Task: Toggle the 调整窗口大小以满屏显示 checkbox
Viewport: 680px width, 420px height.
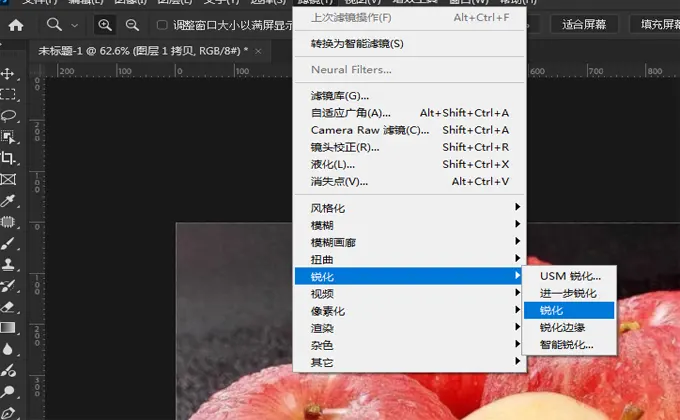Action: (163, 25)
